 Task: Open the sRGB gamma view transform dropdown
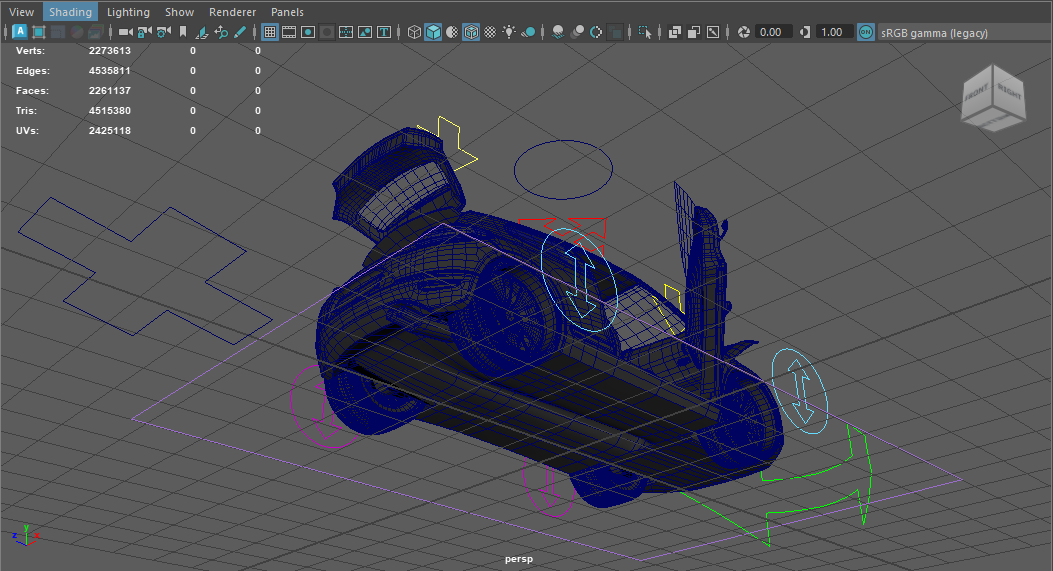pyautogui.click(x=934, y=33)
